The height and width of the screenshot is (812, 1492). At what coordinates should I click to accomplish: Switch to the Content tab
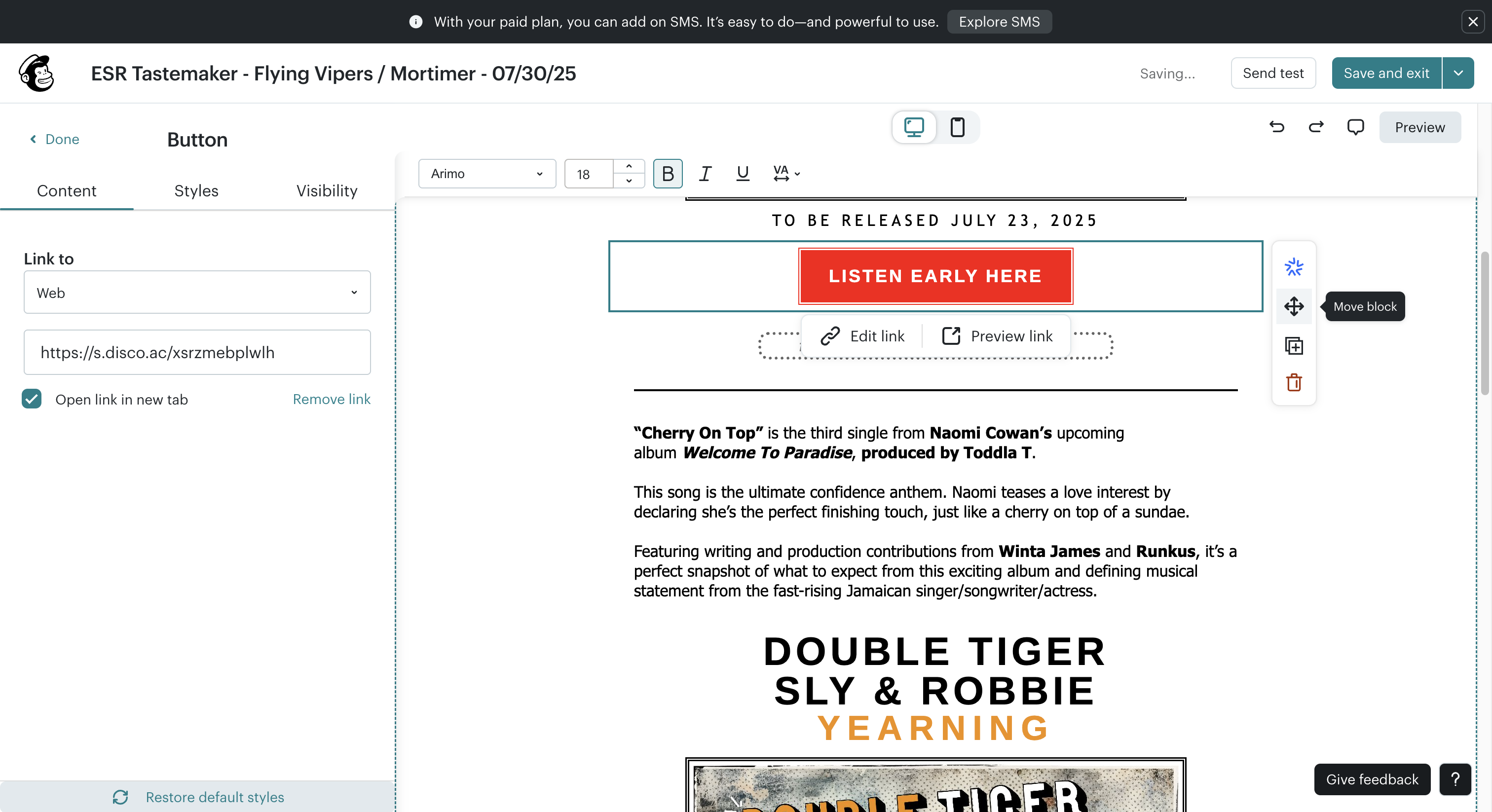pyautogui.click(x=67, y=190)
